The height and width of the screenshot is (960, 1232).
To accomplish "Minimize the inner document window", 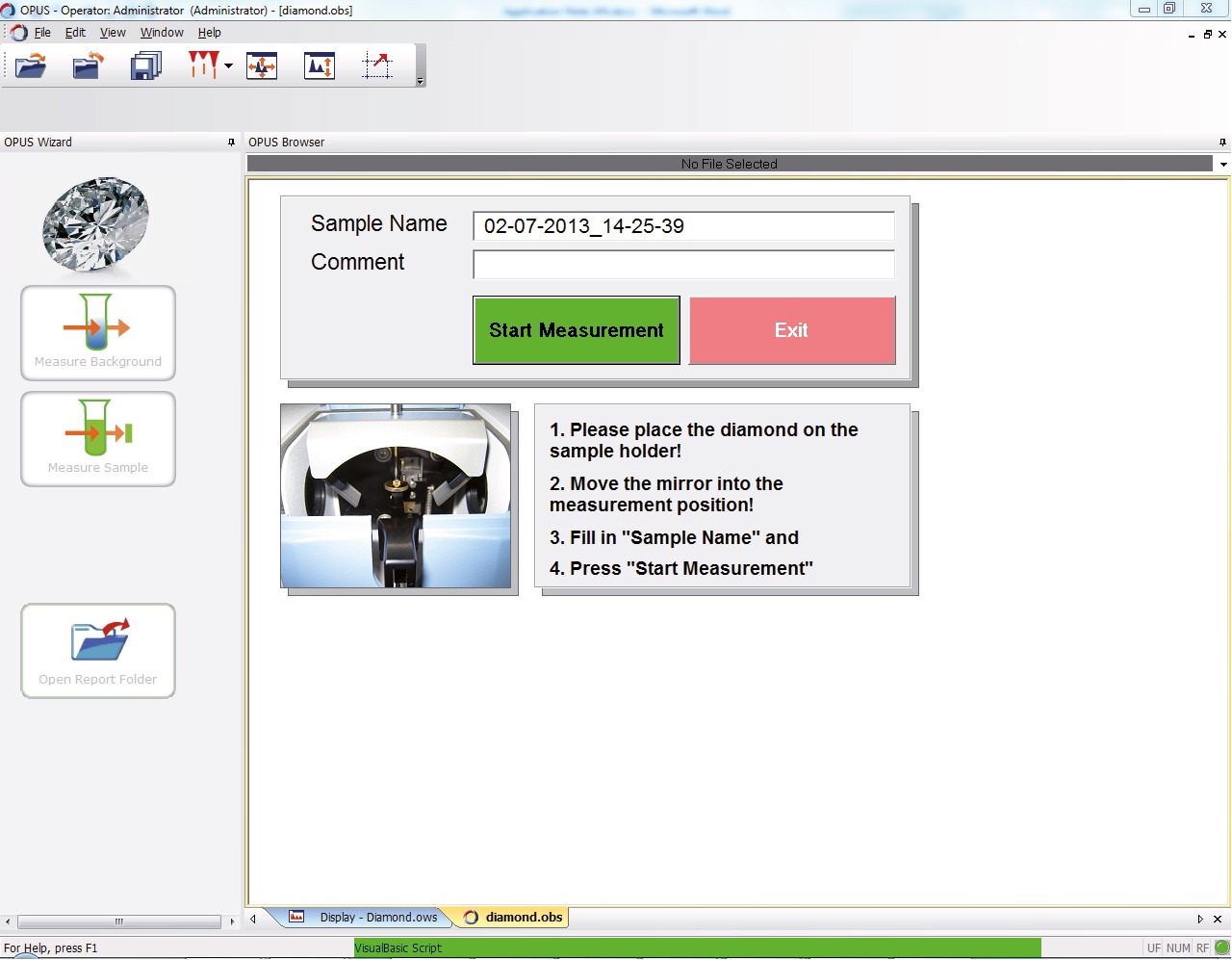I will tap(1193, 35).
